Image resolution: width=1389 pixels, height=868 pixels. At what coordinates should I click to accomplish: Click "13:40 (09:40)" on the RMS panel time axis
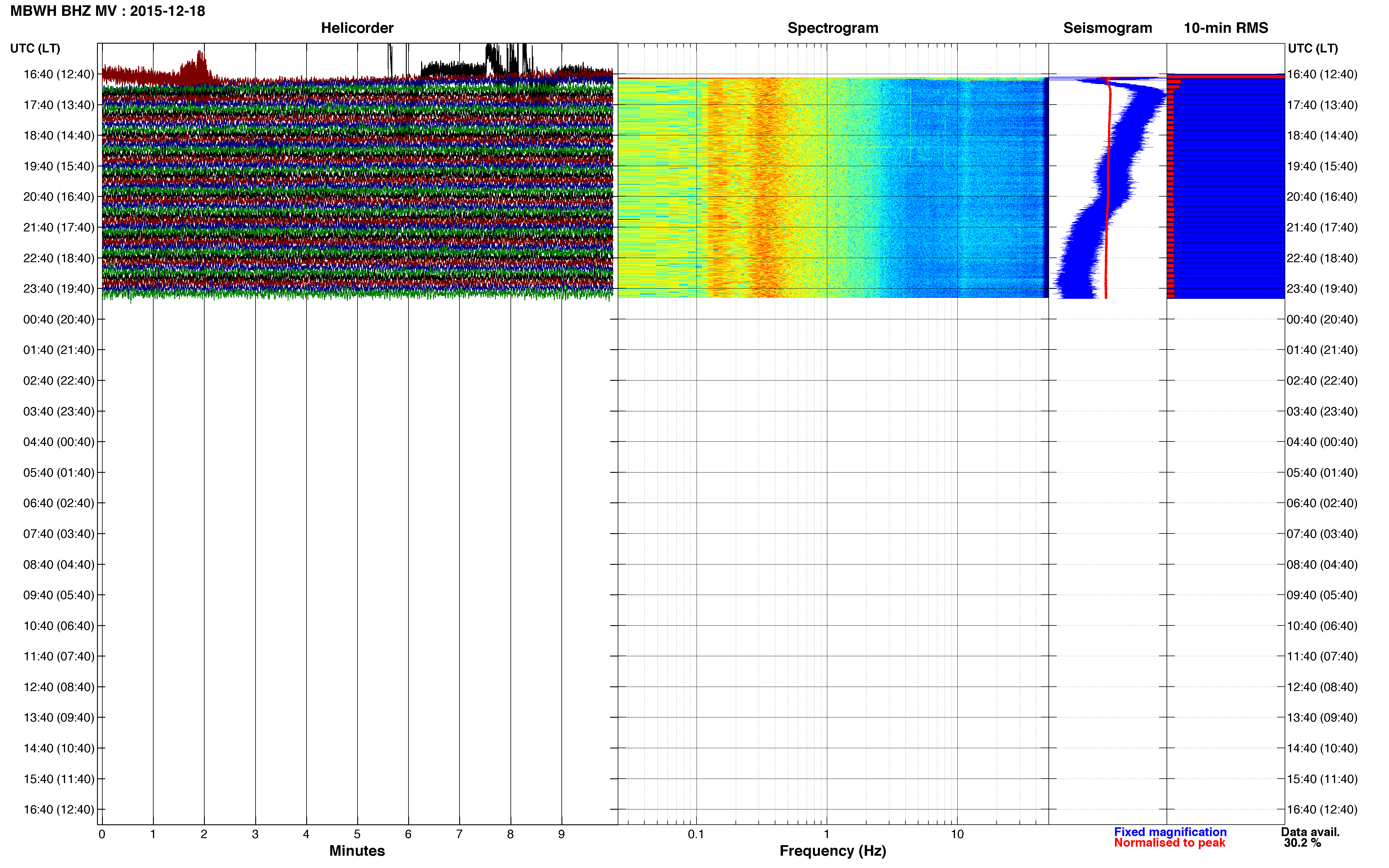click(x=1322, y=718)
